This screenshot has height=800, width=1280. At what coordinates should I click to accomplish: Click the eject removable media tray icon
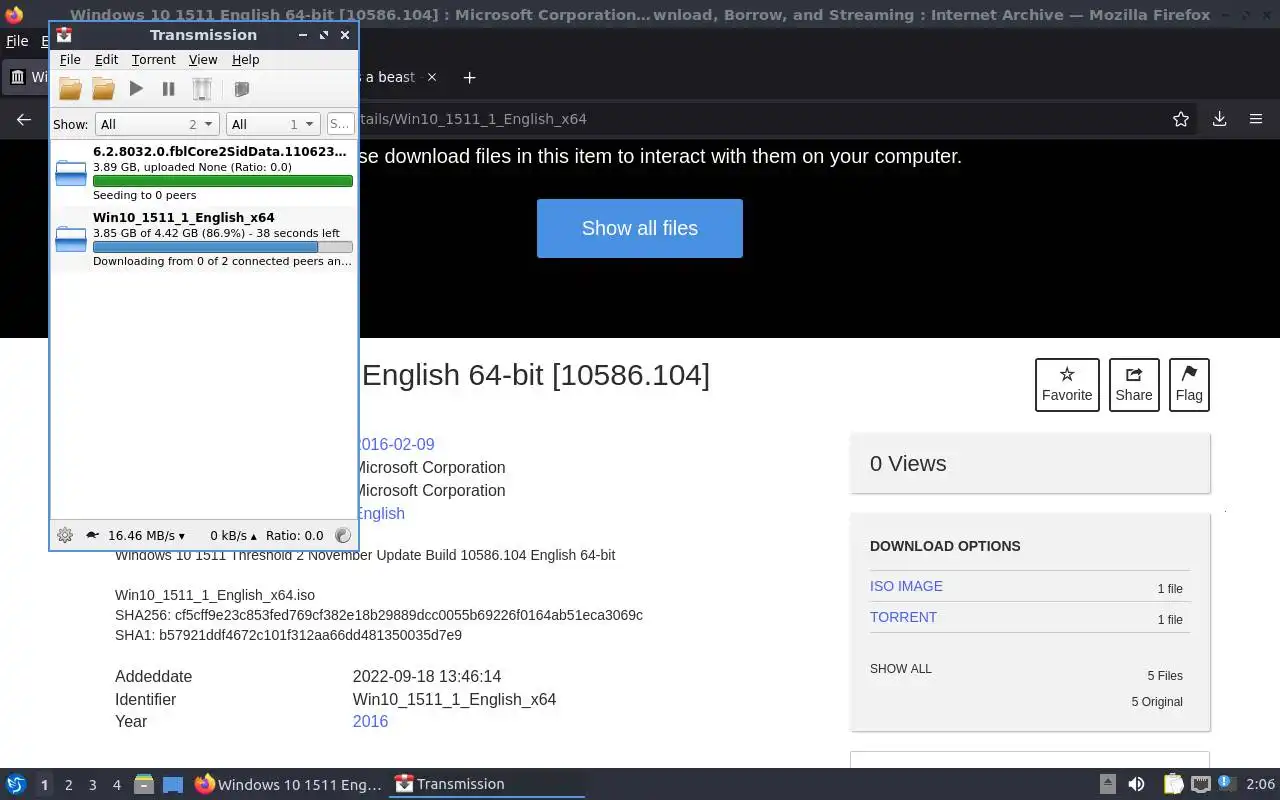click(x=1107, y=784)
